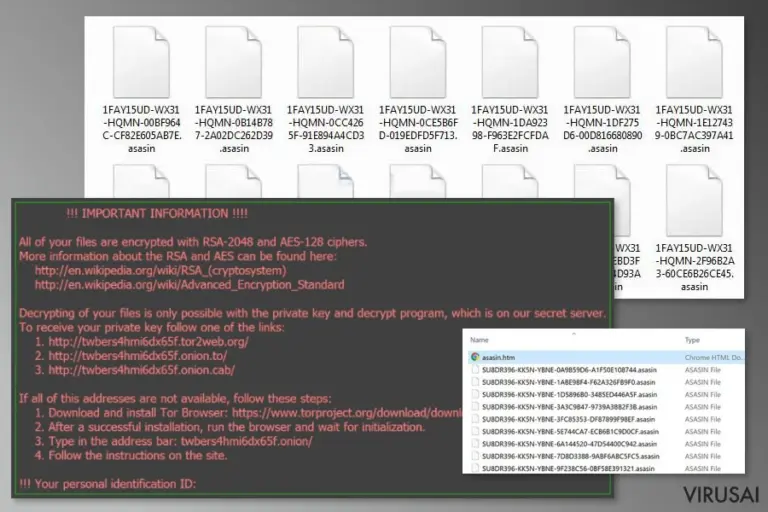This screenshot has width=768, height=512.
Task: Select file name SU8DR396-KKSN-YBNE-1A8E98F4 row
Action: click(x=569, y=382)
